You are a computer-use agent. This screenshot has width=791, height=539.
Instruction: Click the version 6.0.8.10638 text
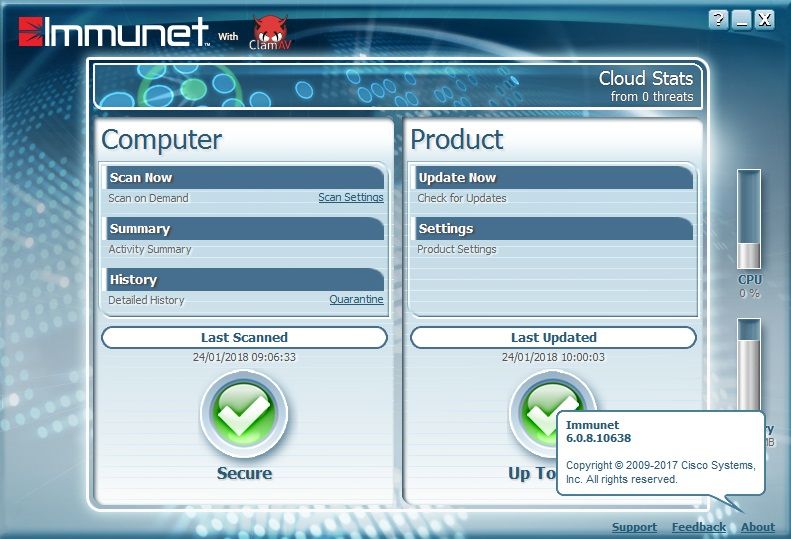(598, 438)
